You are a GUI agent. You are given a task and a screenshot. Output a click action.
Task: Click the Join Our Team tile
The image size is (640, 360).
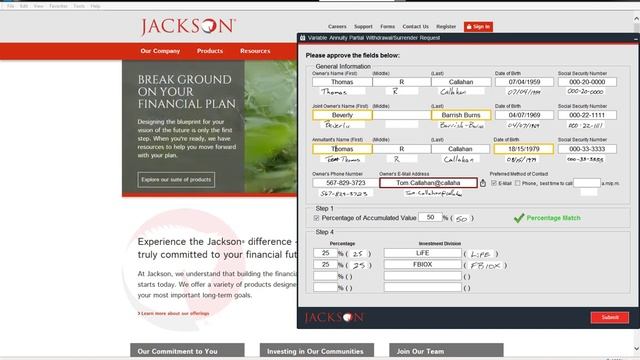pyautogui.click(x=446, y=351)
